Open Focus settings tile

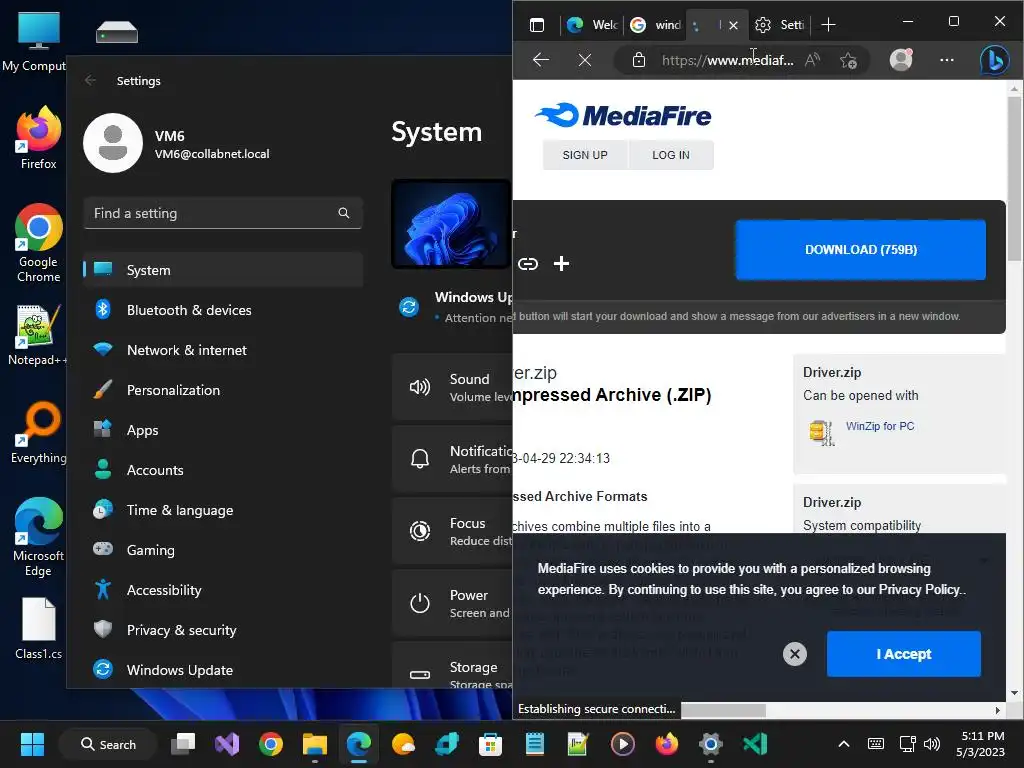point(452,531)
